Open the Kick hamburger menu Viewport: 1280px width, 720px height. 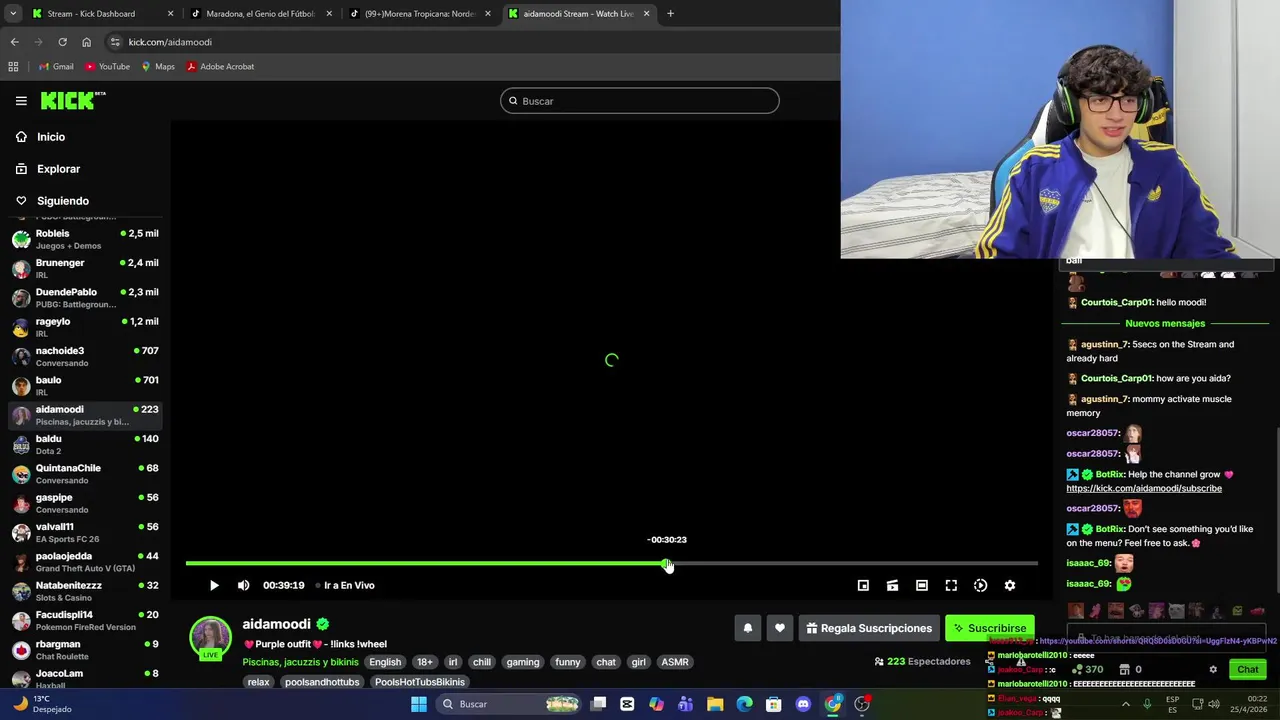[x=21, y=101]
